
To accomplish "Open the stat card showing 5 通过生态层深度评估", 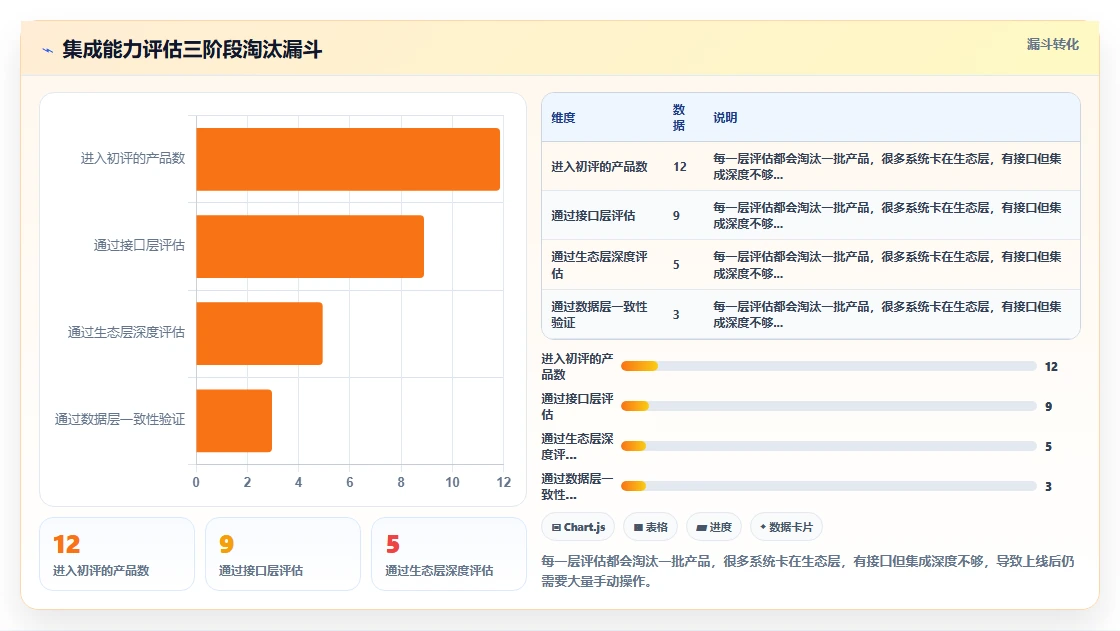I will pyautogui.click(x=449, y=555).
